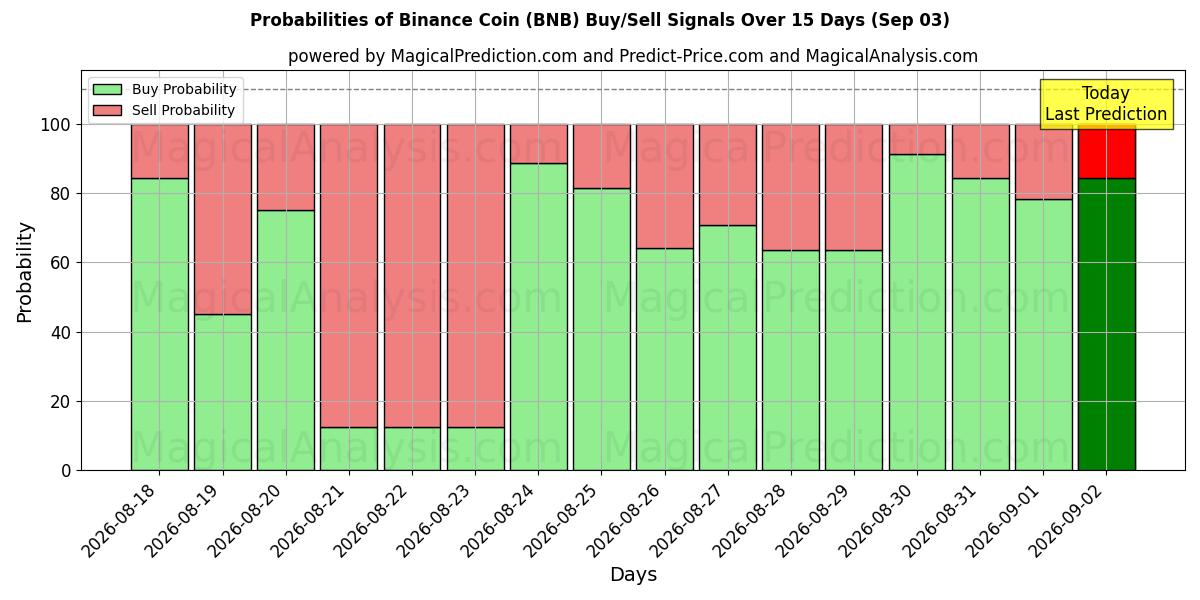Screen dimensions: 1200x600
Task: Click the chart title about Binance Coin
Action: (x=600, y=20)
